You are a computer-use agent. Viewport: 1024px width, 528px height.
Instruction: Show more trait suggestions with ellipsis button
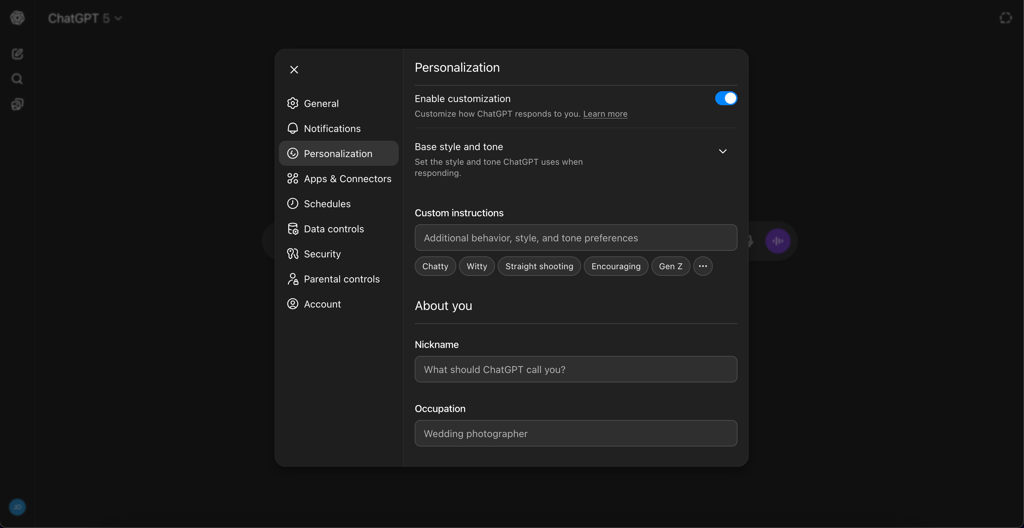[703, 266]
